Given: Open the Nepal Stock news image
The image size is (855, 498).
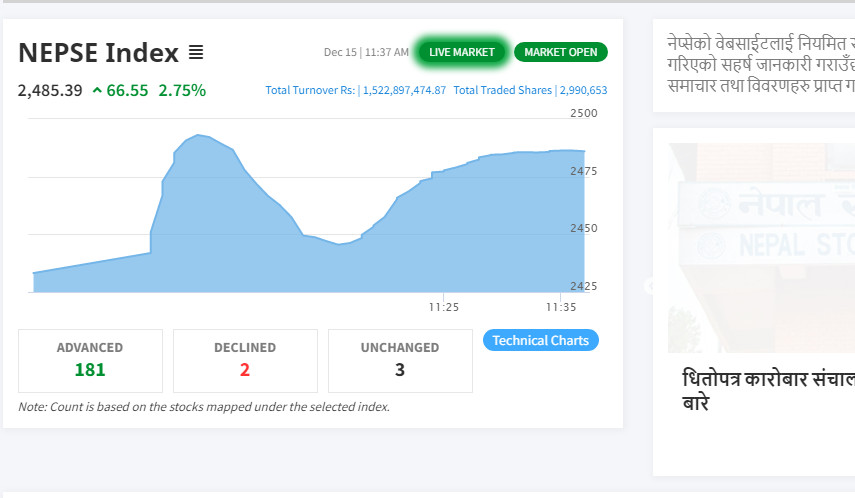Looking at the screenshot, I should 761,247.
